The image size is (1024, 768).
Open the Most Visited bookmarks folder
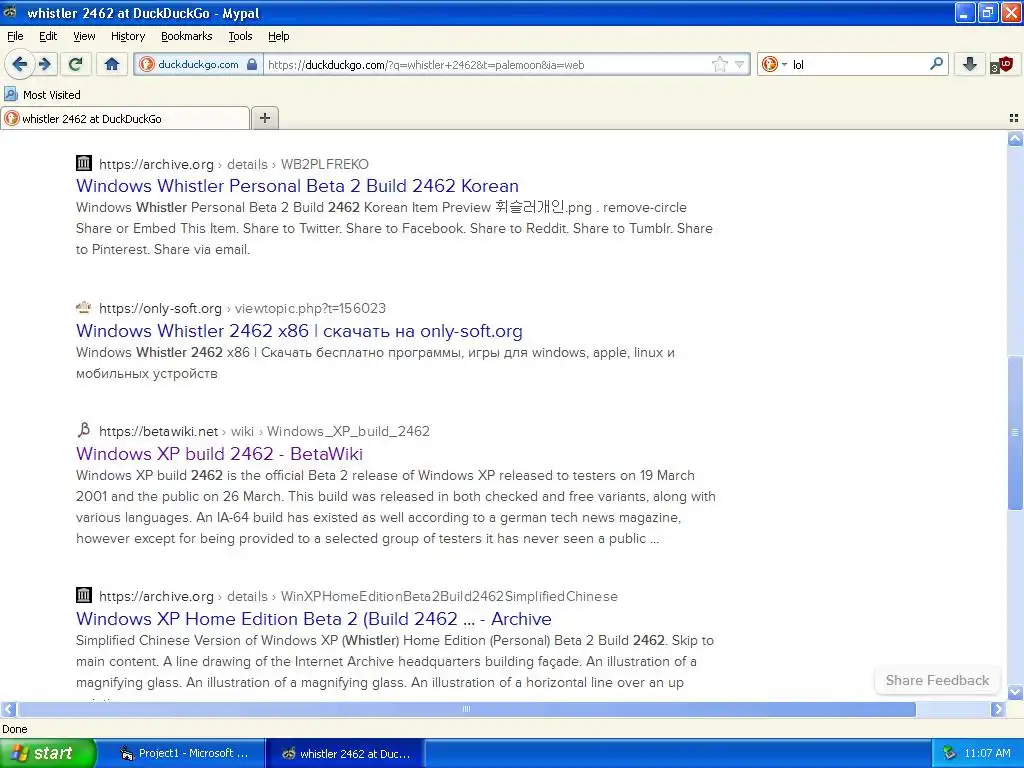coord(42,95)
